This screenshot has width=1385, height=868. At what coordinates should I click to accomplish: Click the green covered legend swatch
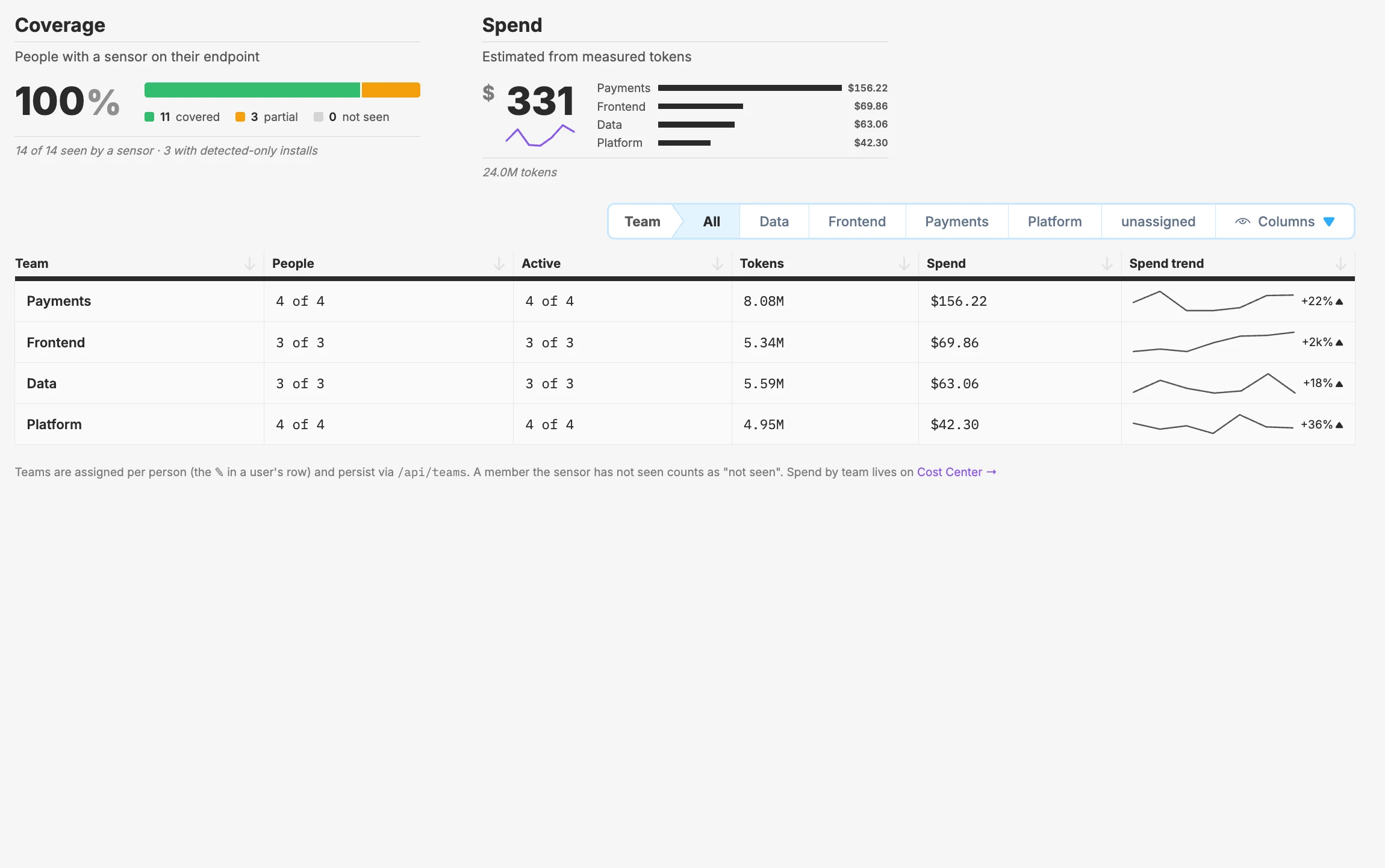(x=149, y=117)
